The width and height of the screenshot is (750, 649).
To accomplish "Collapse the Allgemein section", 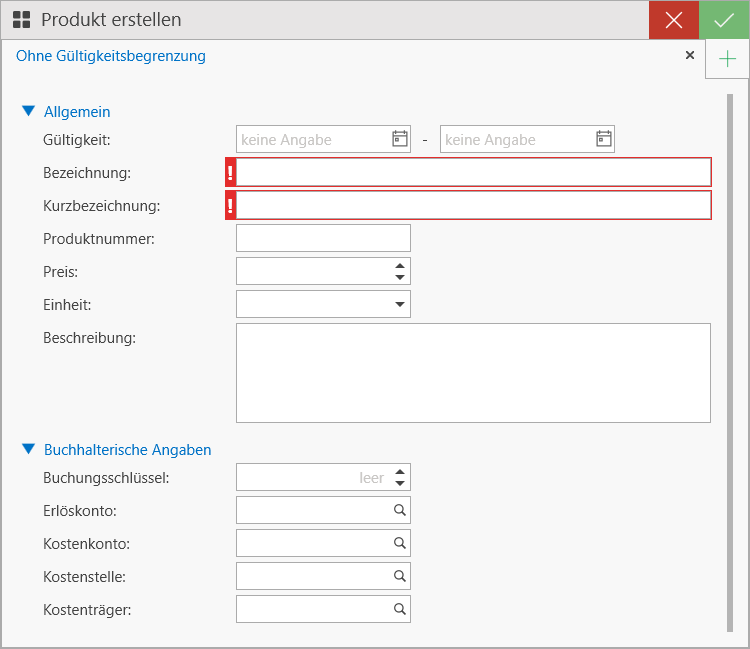I will click(x=29, y=111).
